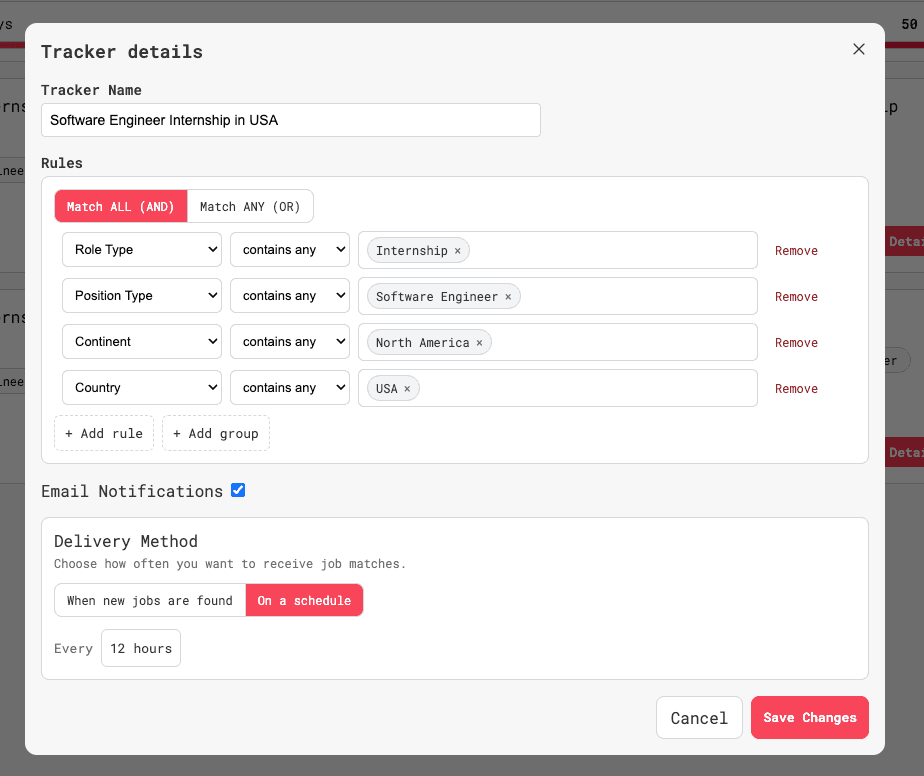924x776 pixels.
Task: Delete the Software Engineer tag using x
Action: coord(508,297)
